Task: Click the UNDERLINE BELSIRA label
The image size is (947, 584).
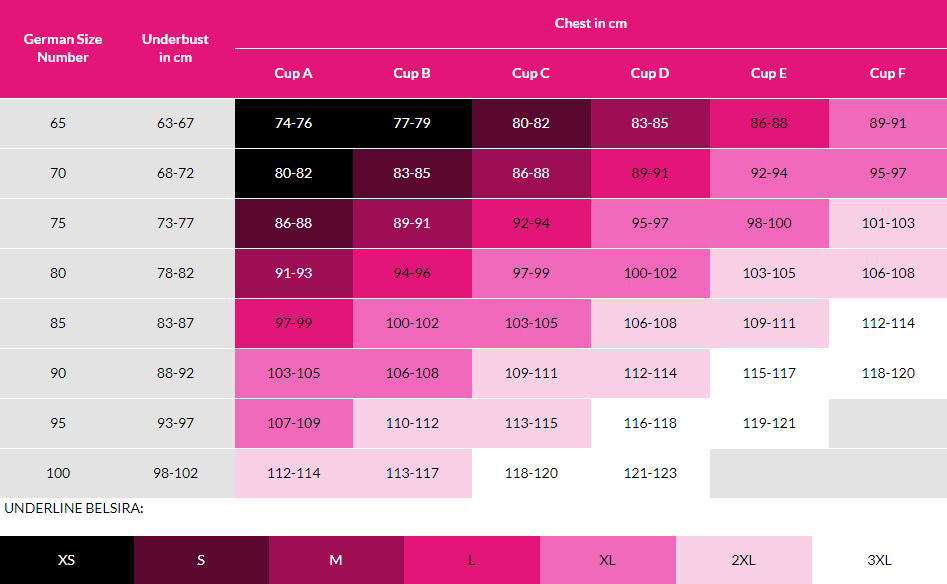Action: 74,508
